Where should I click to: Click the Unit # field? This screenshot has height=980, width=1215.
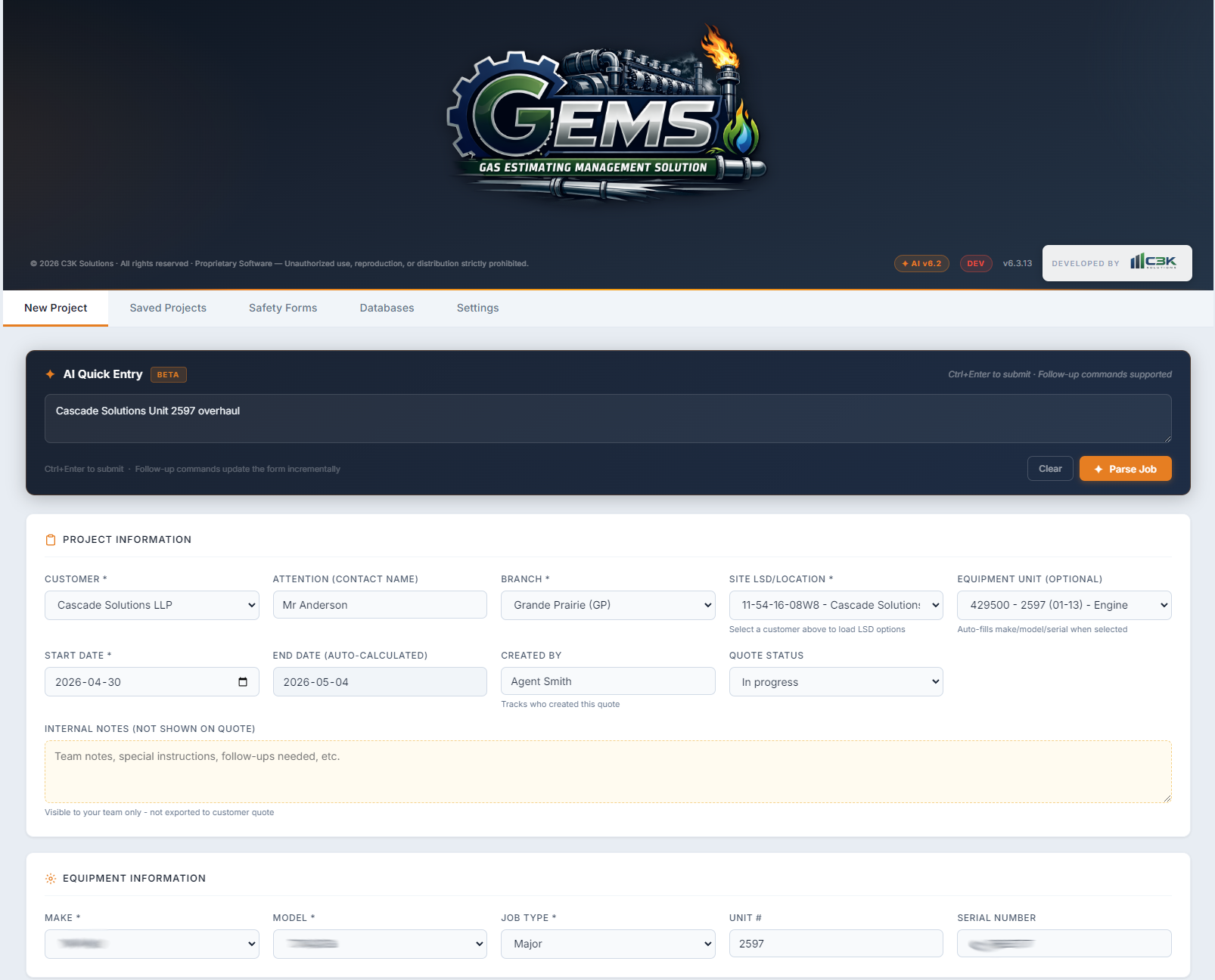pyautogui.click(x=836, y=944)
